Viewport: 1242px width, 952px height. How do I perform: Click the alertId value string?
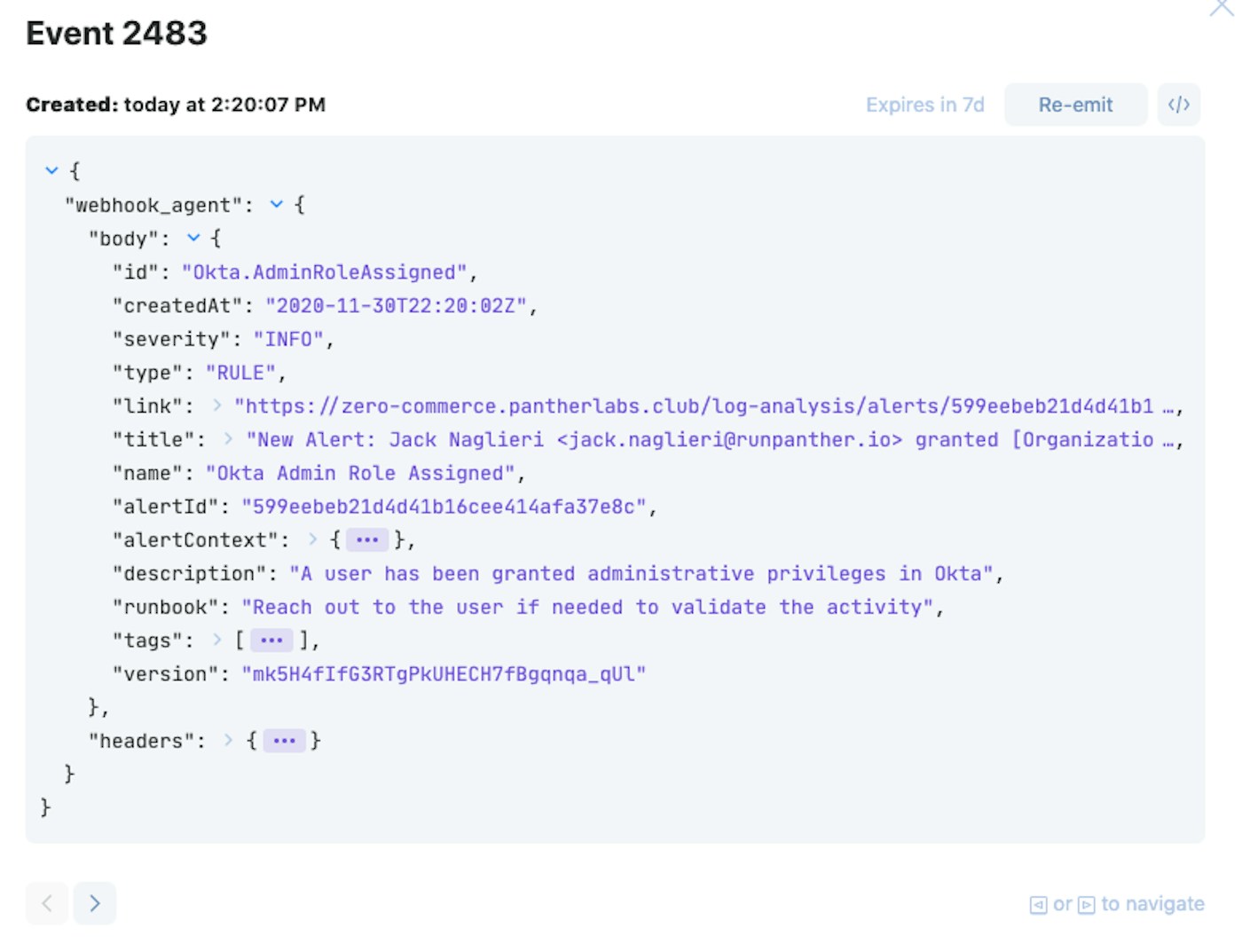[448, 507]
